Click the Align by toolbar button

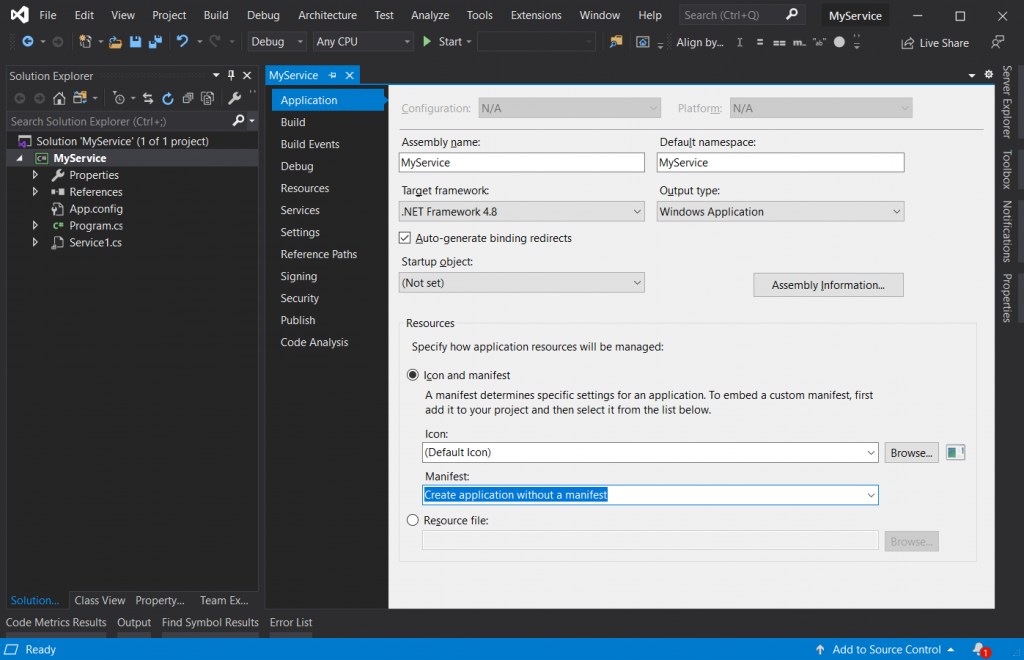pos(699,42)
